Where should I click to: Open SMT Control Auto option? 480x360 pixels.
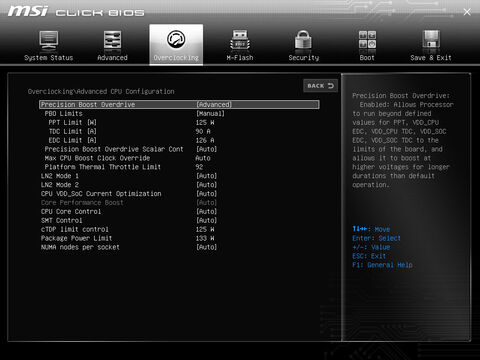207,220
